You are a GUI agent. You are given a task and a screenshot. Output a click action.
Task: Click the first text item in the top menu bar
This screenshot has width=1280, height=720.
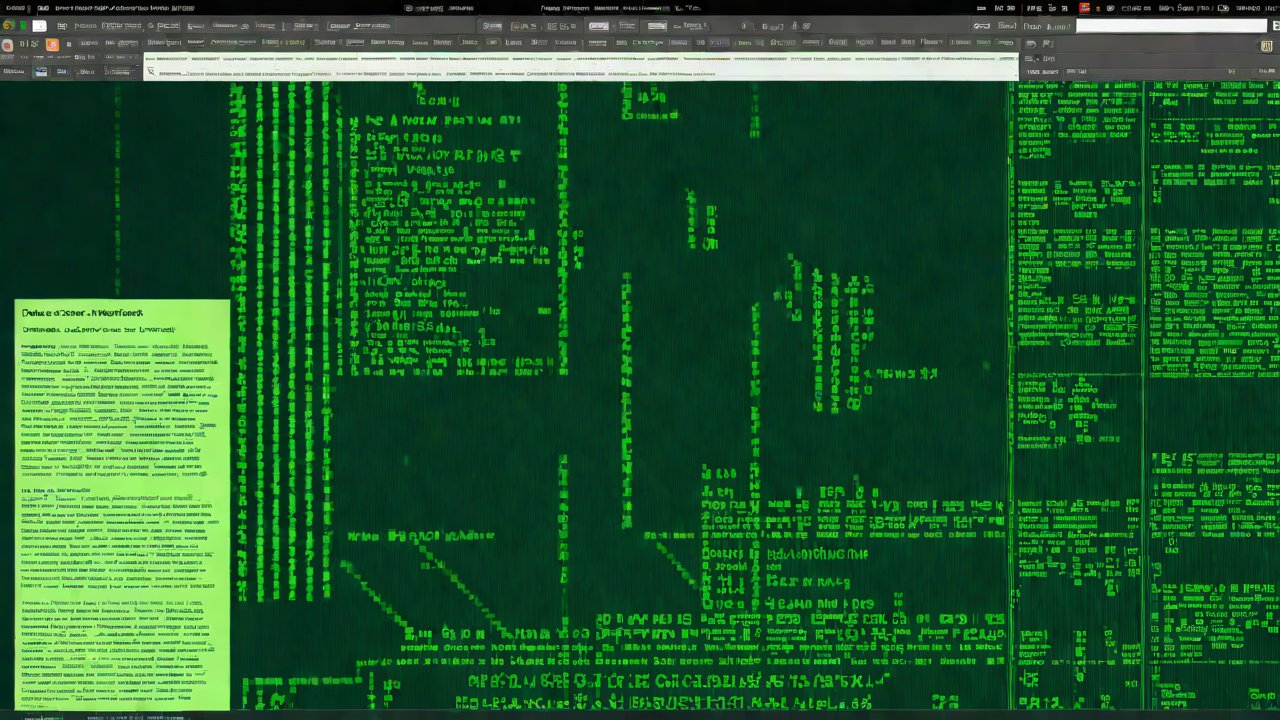(13, 8)
